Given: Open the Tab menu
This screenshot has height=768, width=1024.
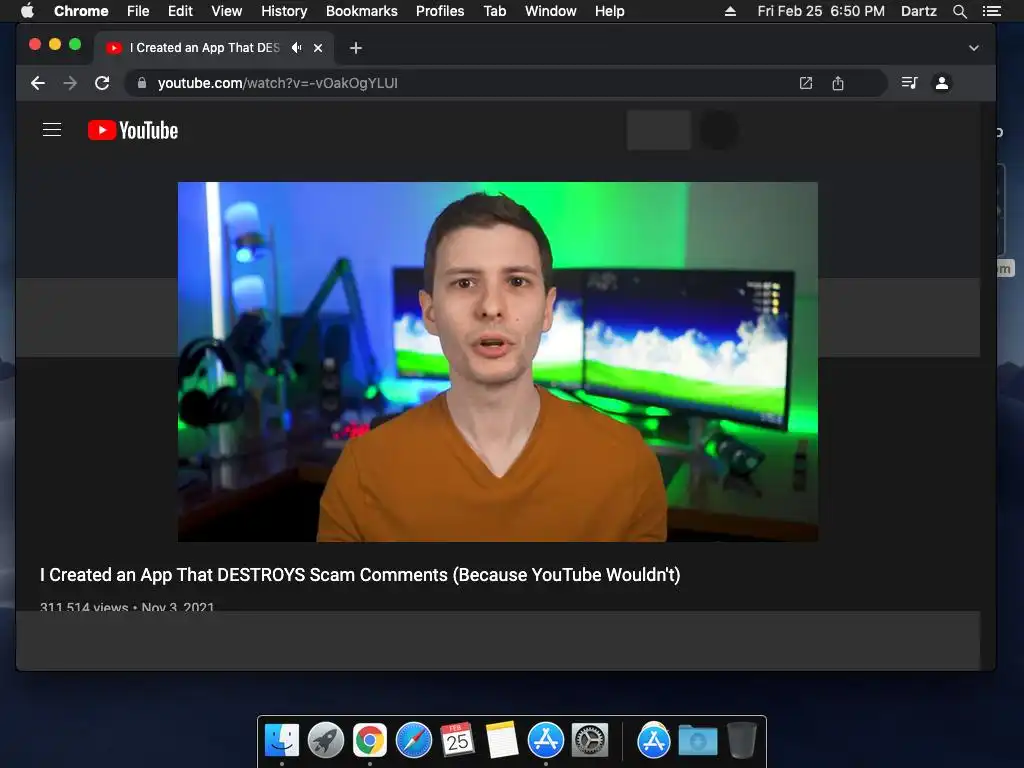Looking at the screenshot, I should 495,11.
